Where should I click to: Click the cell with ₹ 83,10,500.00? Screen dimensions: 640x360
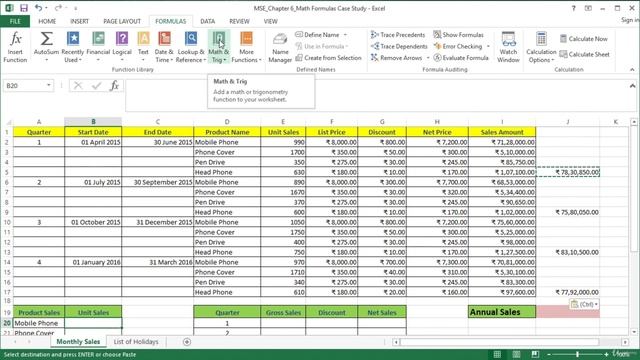click(x=568, y=252)
